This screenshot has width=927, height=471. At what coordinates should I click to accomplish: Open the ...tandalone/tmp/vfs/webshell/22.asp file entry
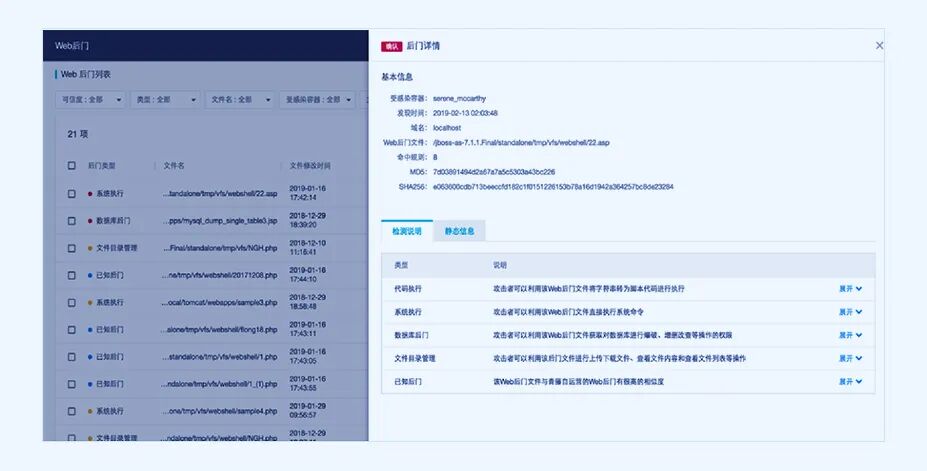(219, 193)
